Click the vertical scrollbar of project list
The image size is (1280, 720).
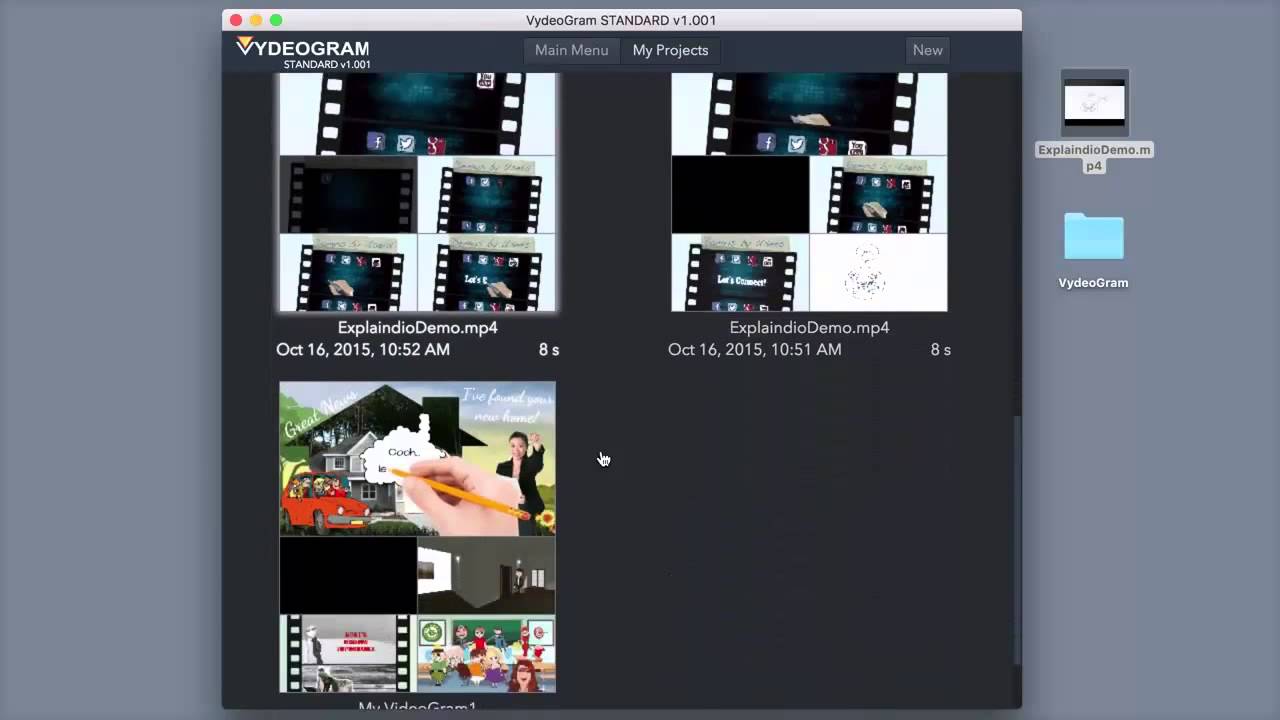click(1017, 540)
